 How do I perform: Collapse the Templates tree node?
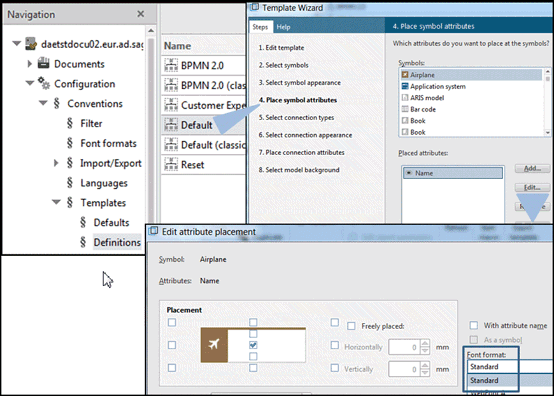tap(56, 202)
